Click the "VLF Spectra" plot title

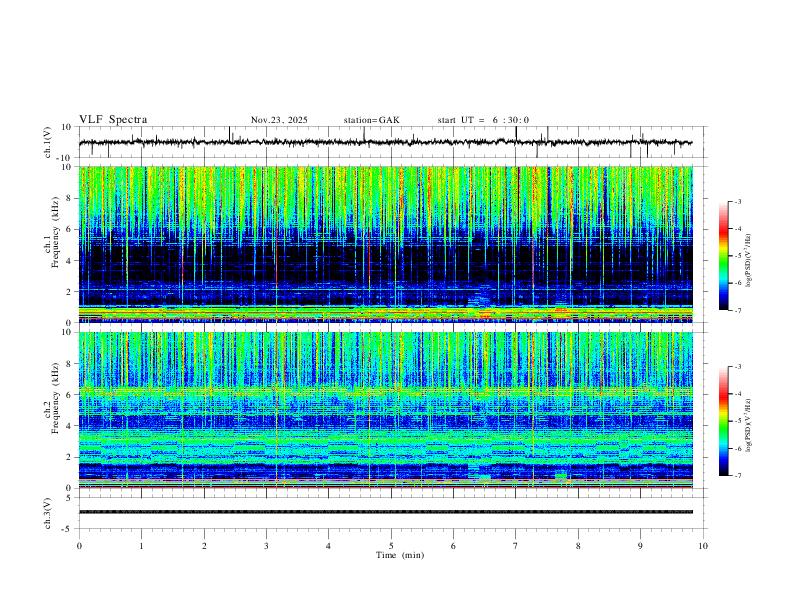(x=113, y=120)
